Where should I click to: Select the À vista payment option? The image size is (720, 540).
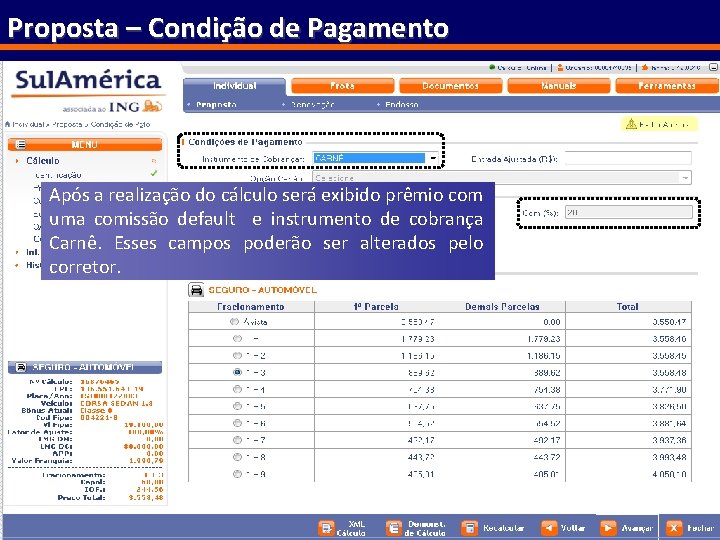pos(234,322)
